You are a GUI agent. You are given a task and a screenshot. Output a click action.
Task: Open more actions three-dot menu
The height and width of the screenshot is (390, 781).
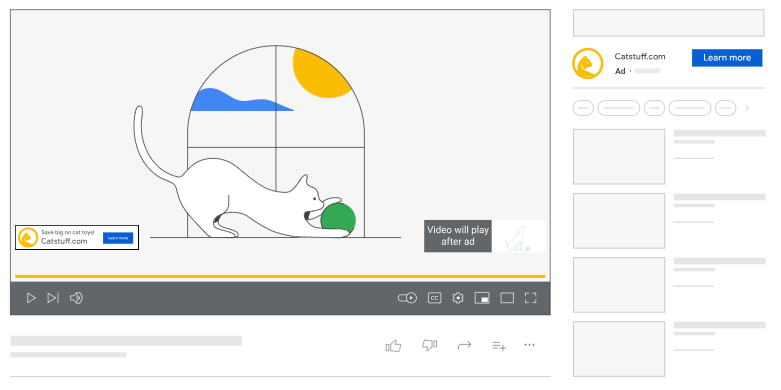click(529, 345)
